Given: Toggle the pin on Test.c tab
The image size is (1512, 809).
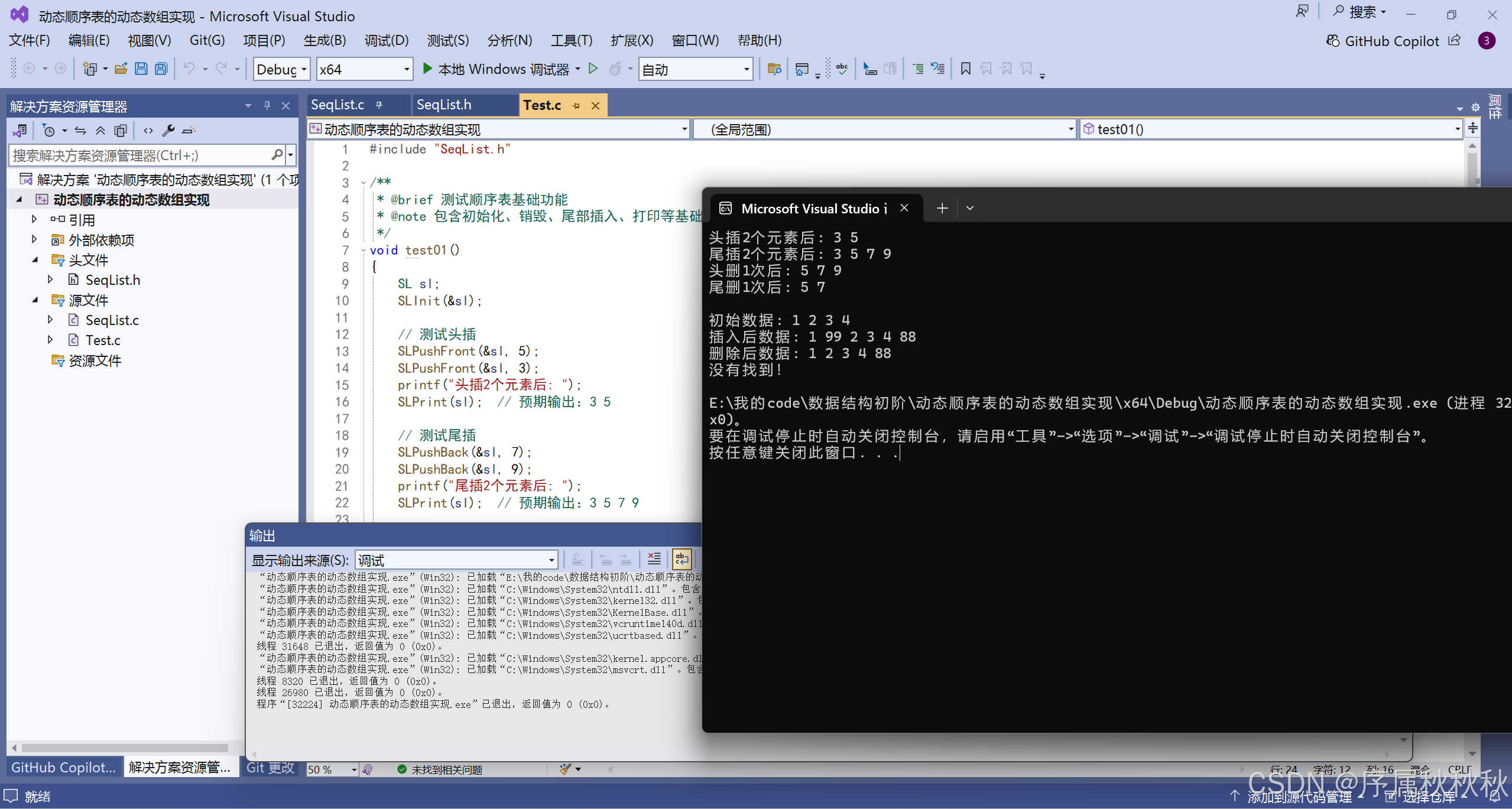Looking at the screenshot, I should (576, 106).
